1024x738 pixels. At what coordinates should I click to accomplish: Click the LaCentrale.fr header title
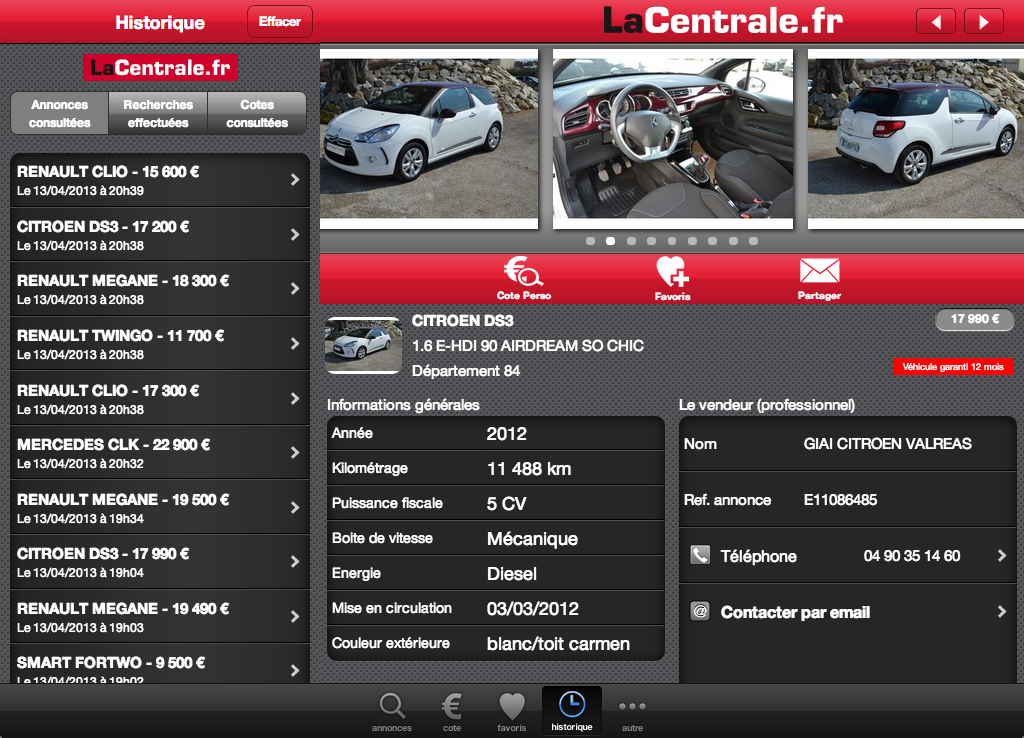[722, 20]
